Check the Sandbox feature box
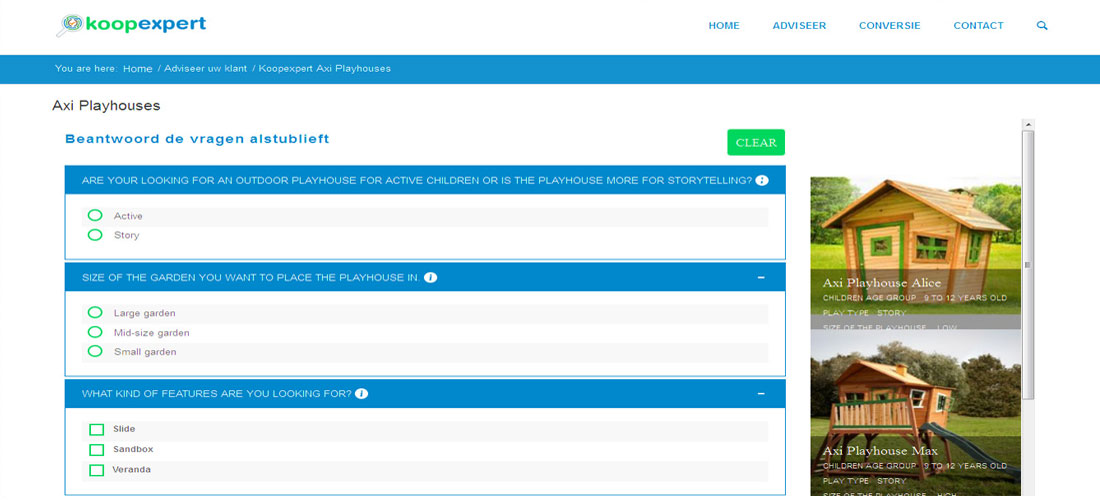Viewport: 1100px width, 500px height. click(96, 450)
